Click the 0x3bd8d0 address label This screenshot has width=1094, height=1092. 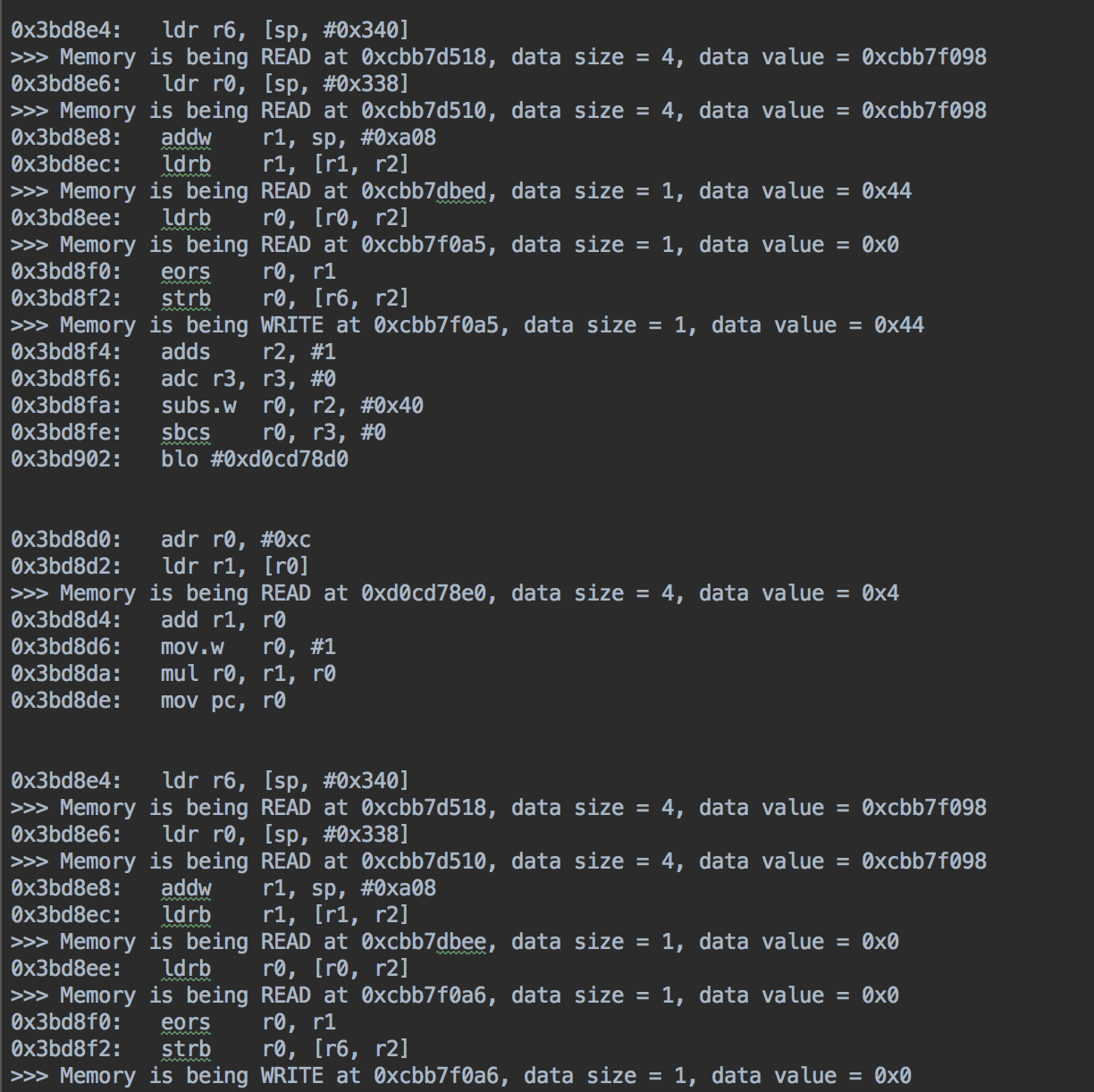tap(66, 540)
